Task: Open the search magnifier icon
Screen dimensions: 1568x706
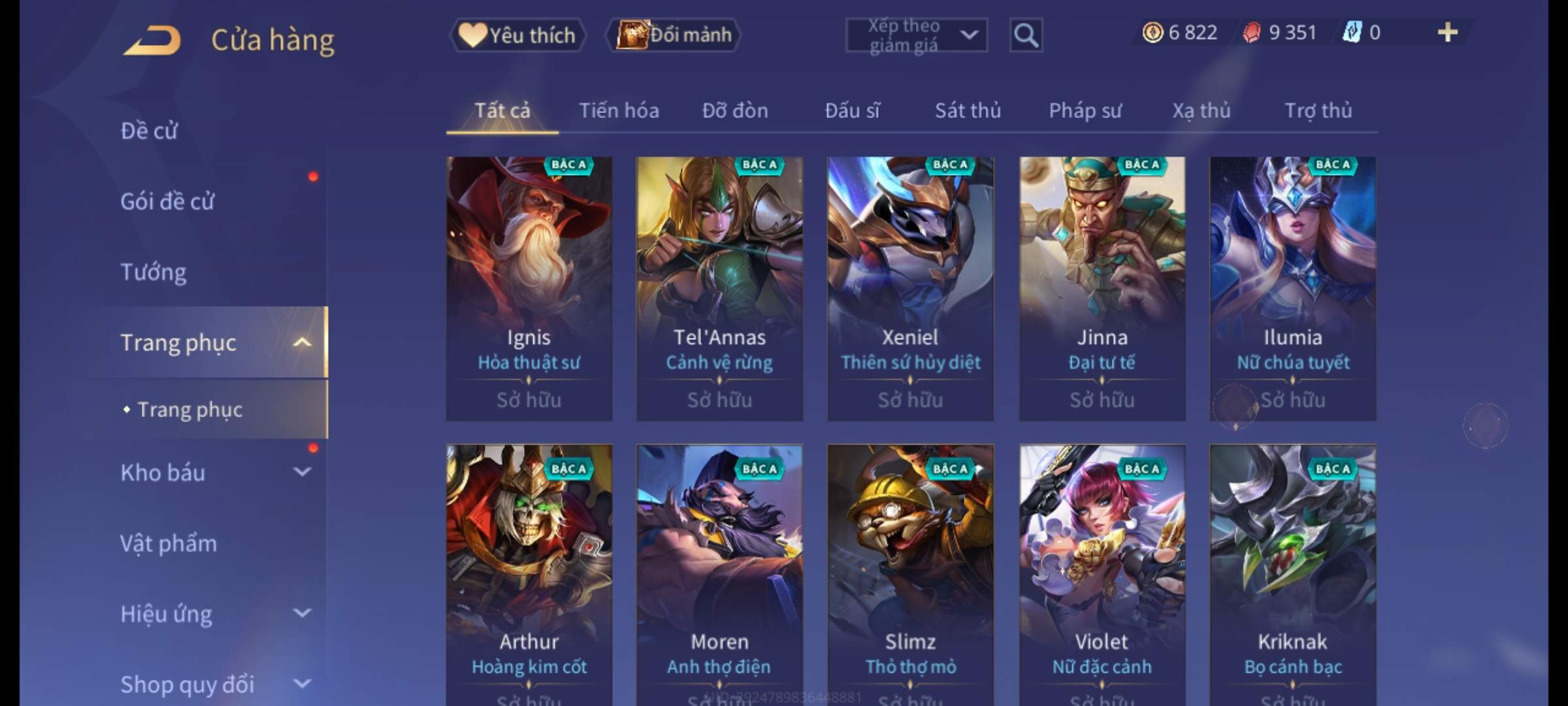Action: (1026, 35)
